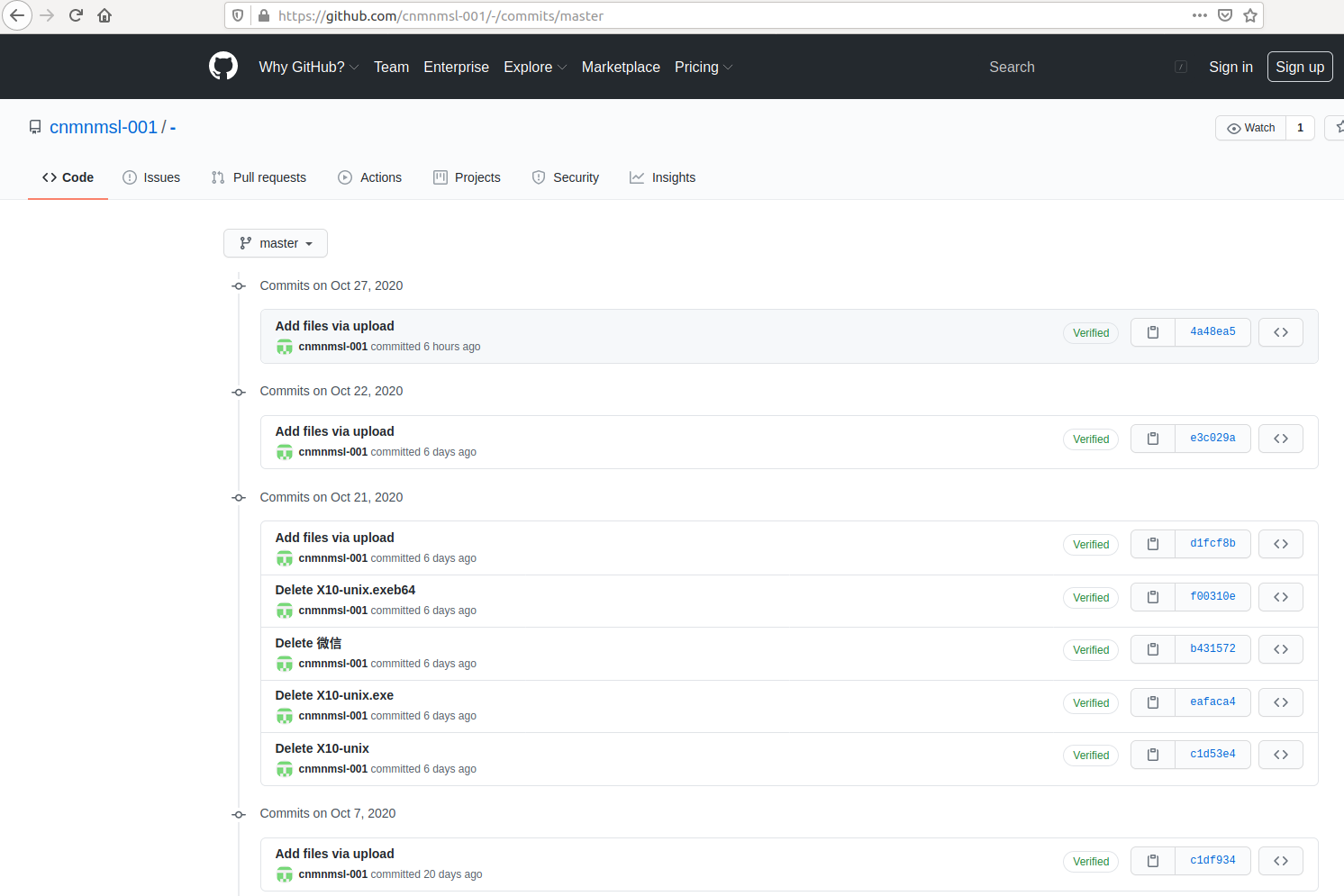The width and height of the screenshot is (1344, 896).
Task: Open the Security tab
Action: 565,177
